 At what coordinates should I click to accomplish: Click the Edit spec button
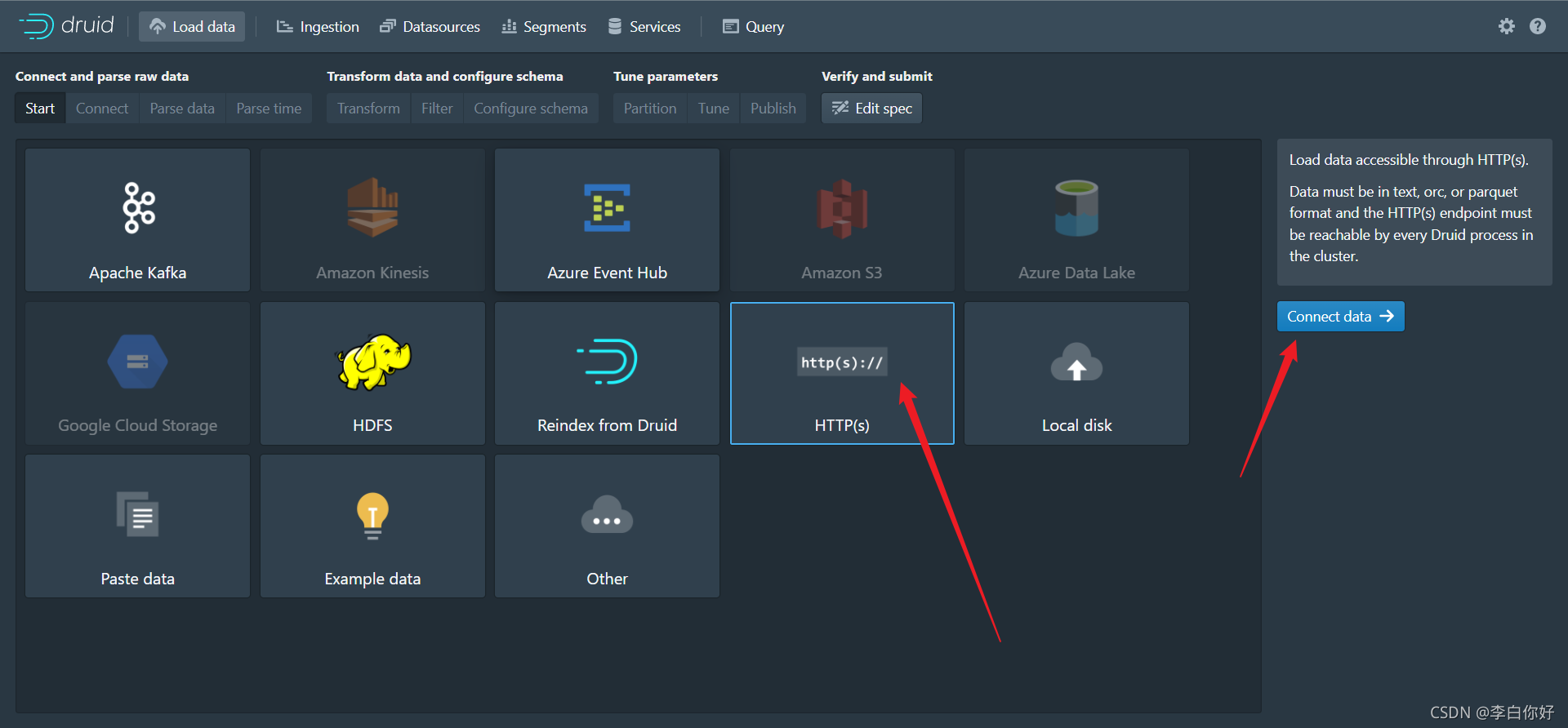[872, 109]
